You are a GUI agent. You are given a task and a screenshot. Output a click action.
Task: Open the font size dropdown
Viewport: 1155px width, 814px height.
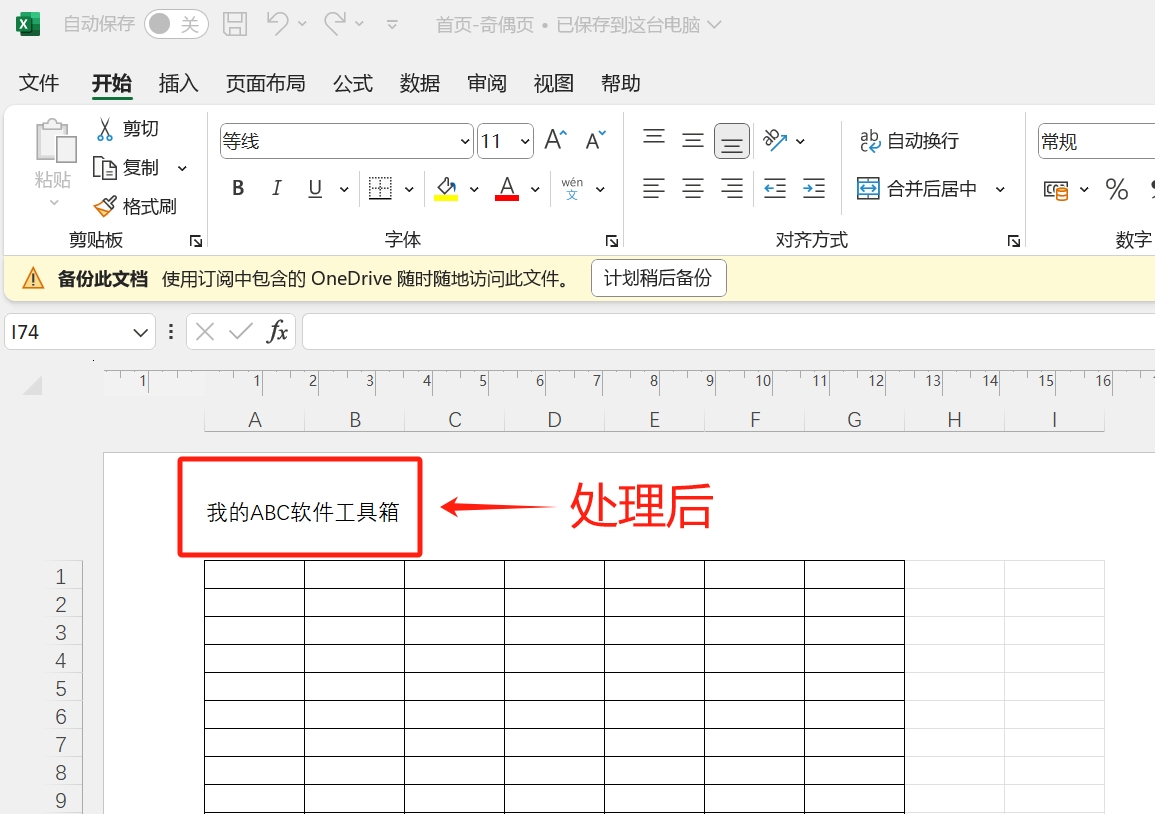coord(525,142)
